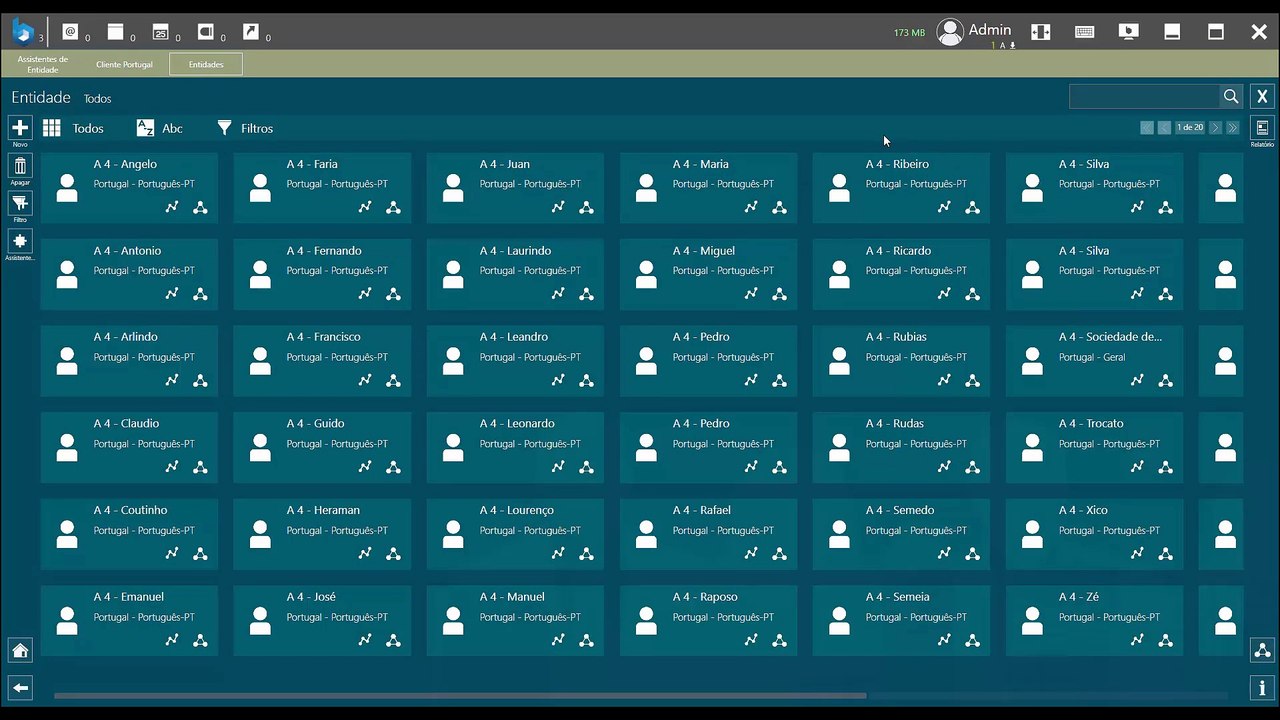Select A 4 - Manuel entity

tap(515, 620)
